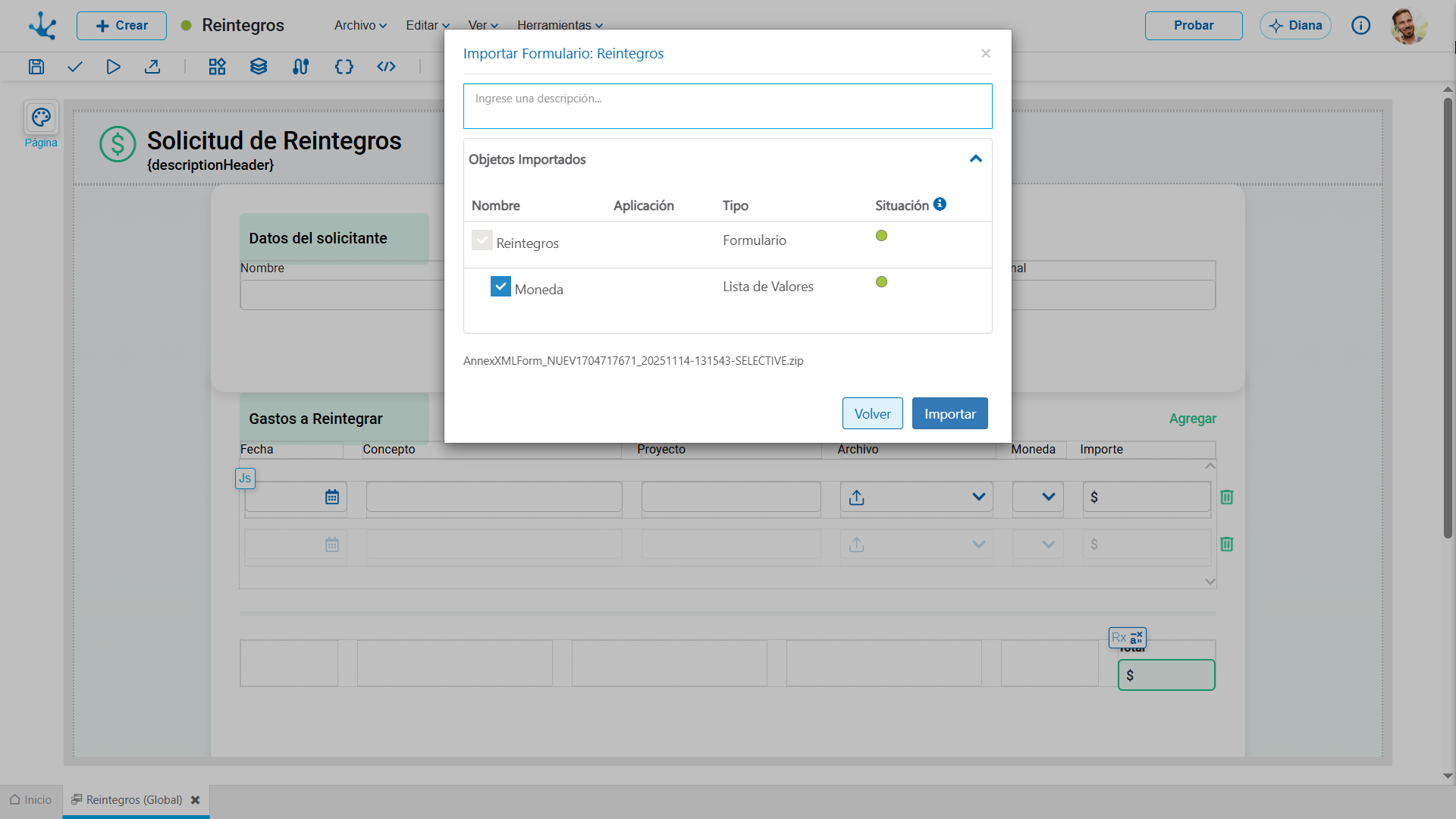Close the Reintegros (Global) tab
The image size is (1456, 819).
(x=196, y=800)
